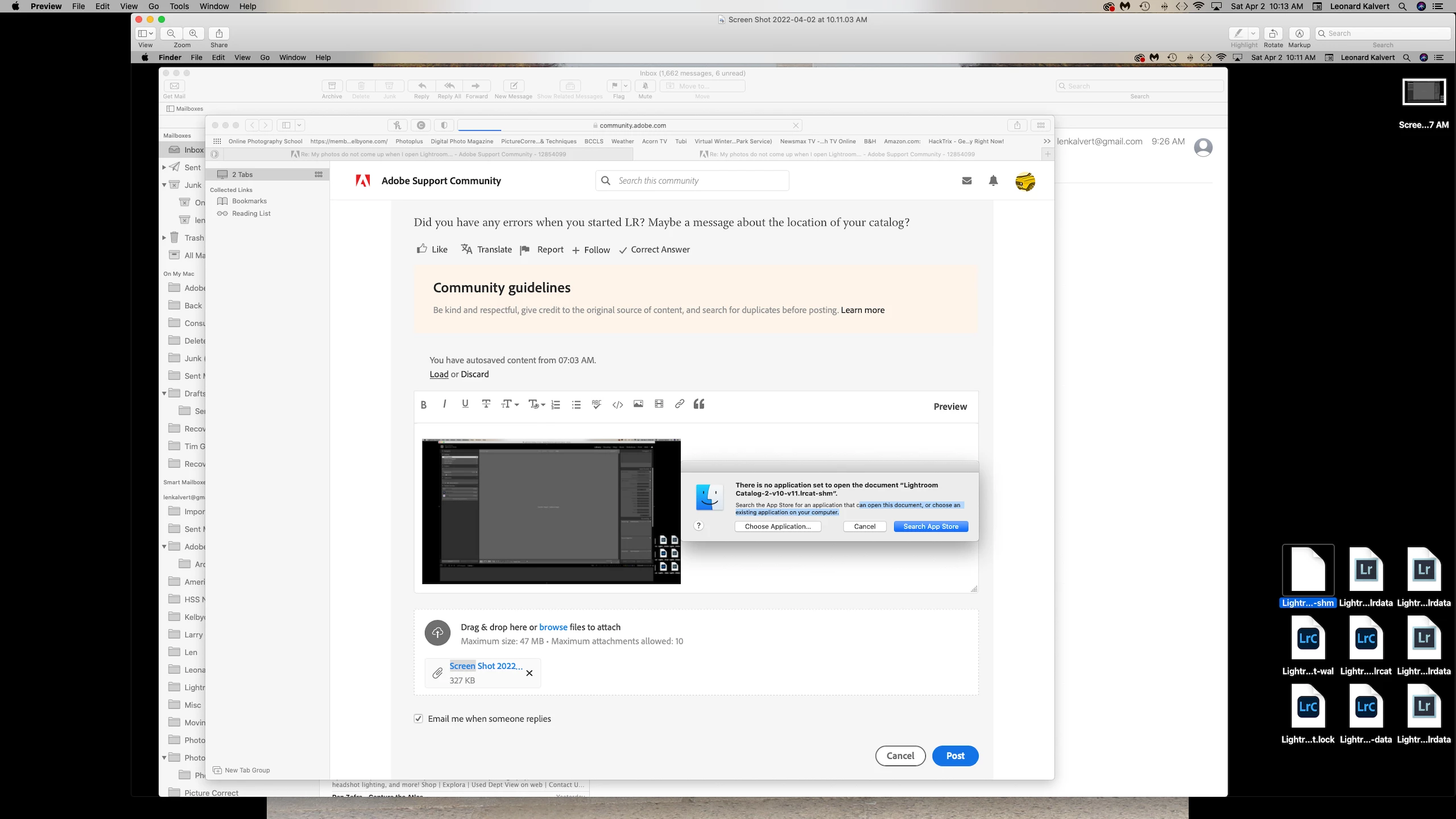Activate the Highlight pen tool
Image resolution: width=1456 pixels, height=819 pixels.
click(1238, 34)
